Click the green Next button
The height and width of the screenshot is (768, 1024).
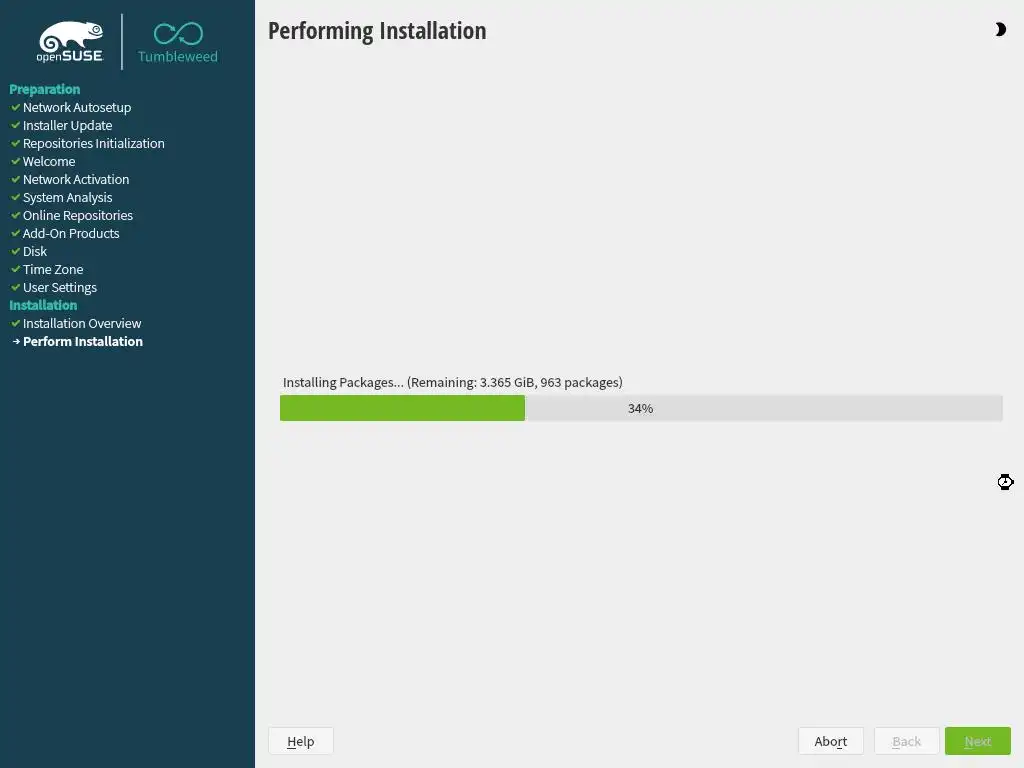[x=978, y=741]
